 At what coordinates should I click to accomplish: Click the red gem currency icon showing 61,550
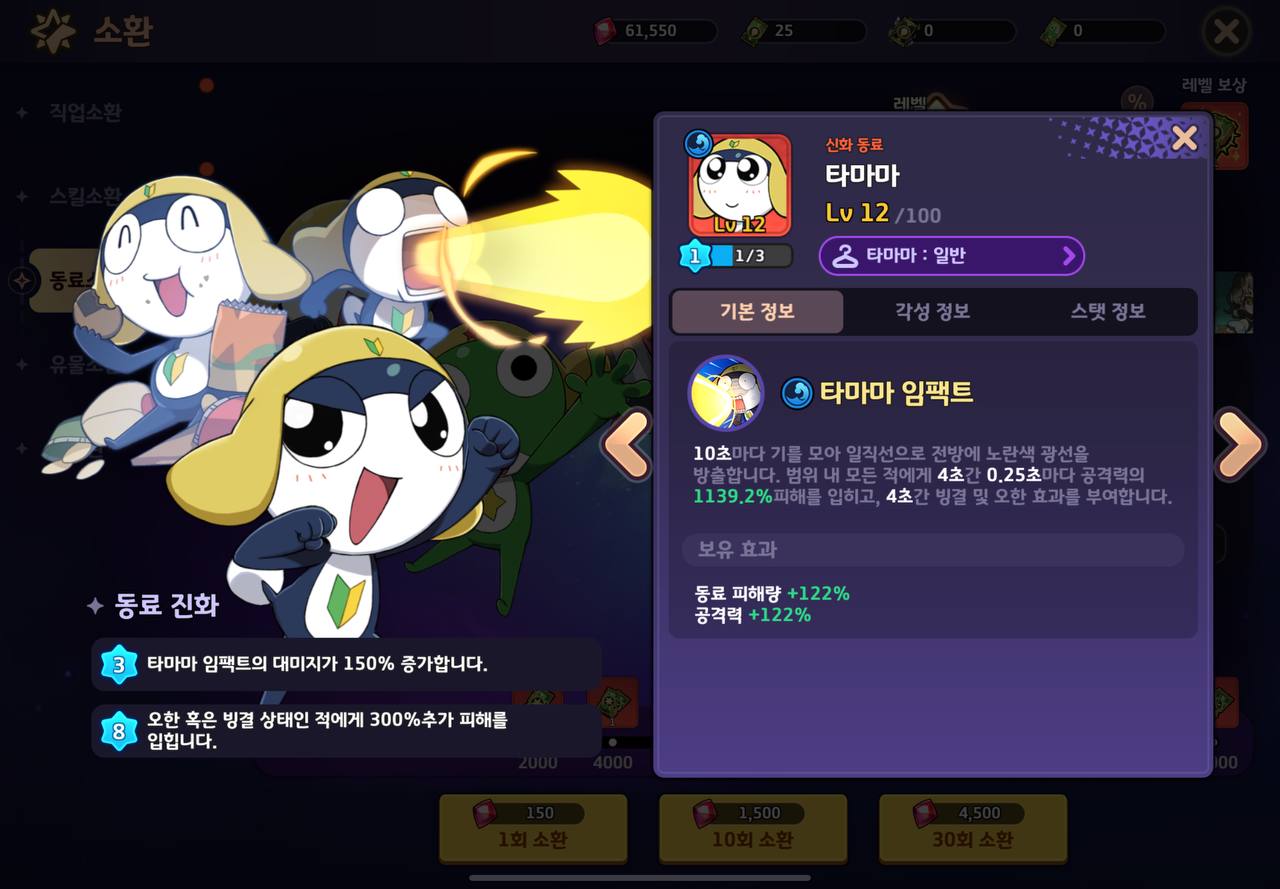(x=606, y=31)
